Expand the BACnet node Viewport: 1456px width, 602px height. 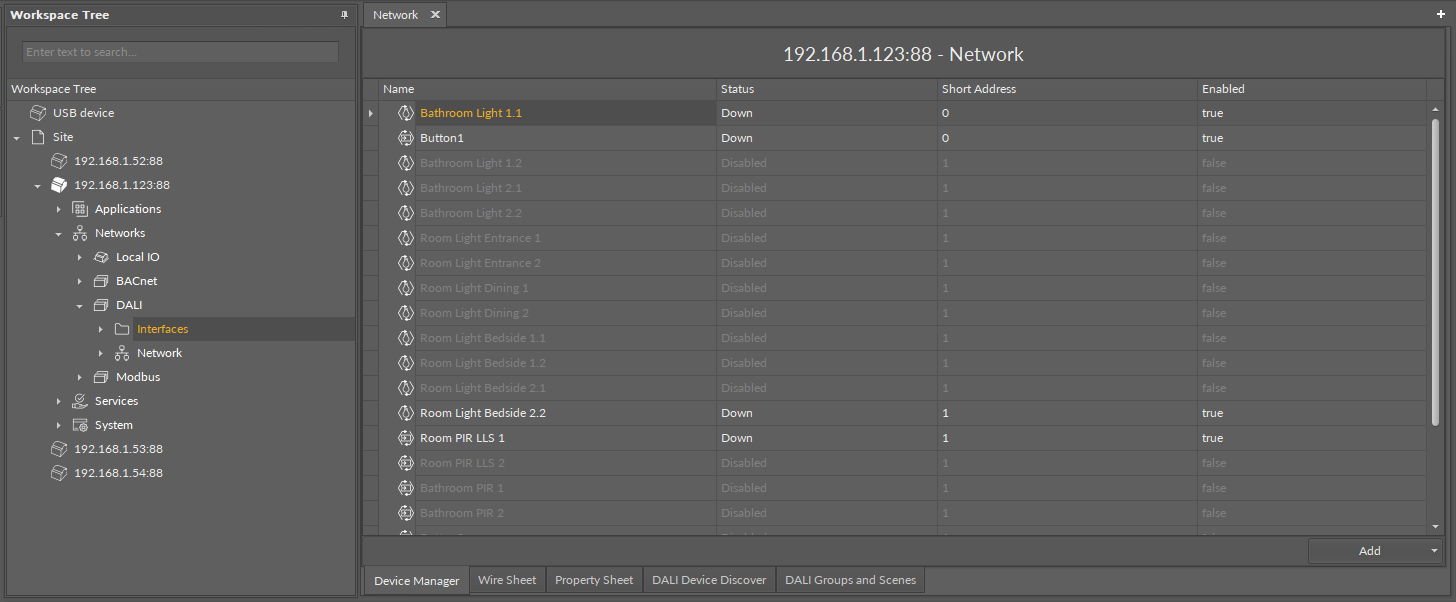[x=80, y=281]
